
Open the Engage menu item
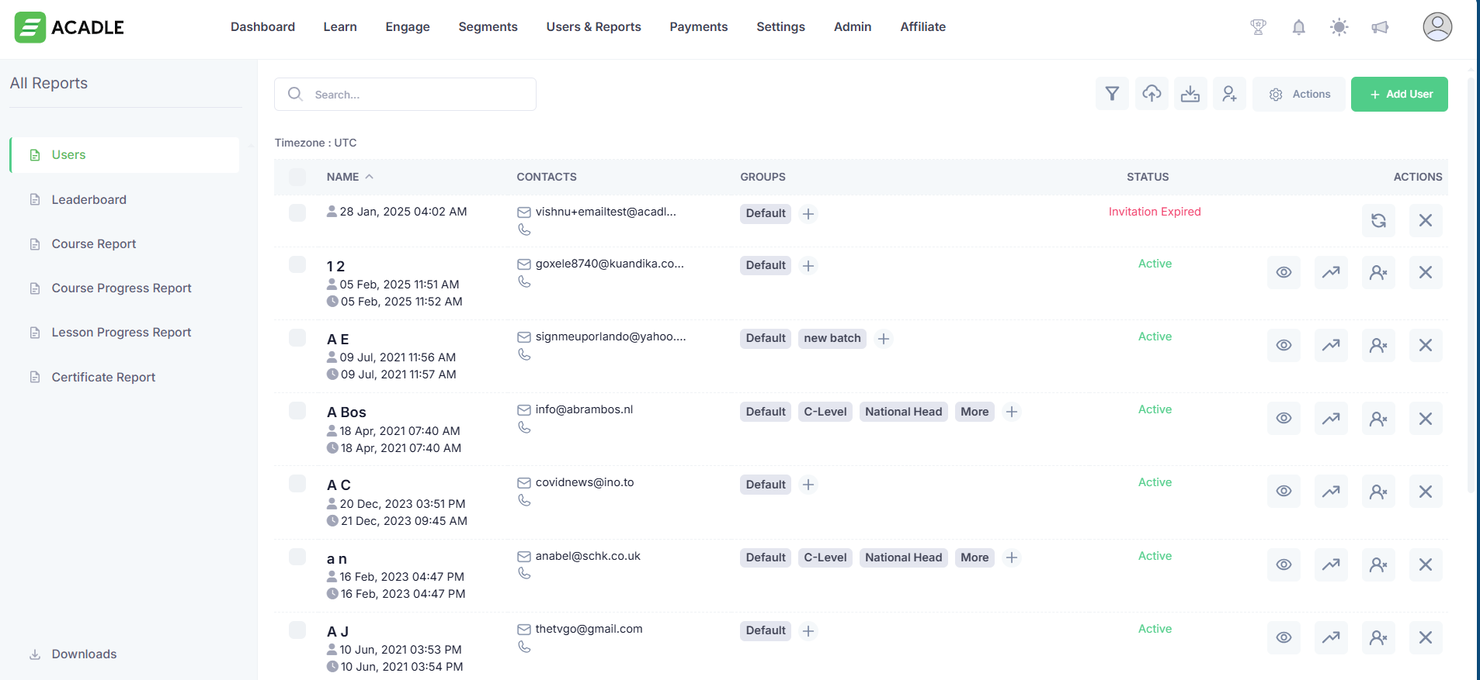tap(408, 27)
